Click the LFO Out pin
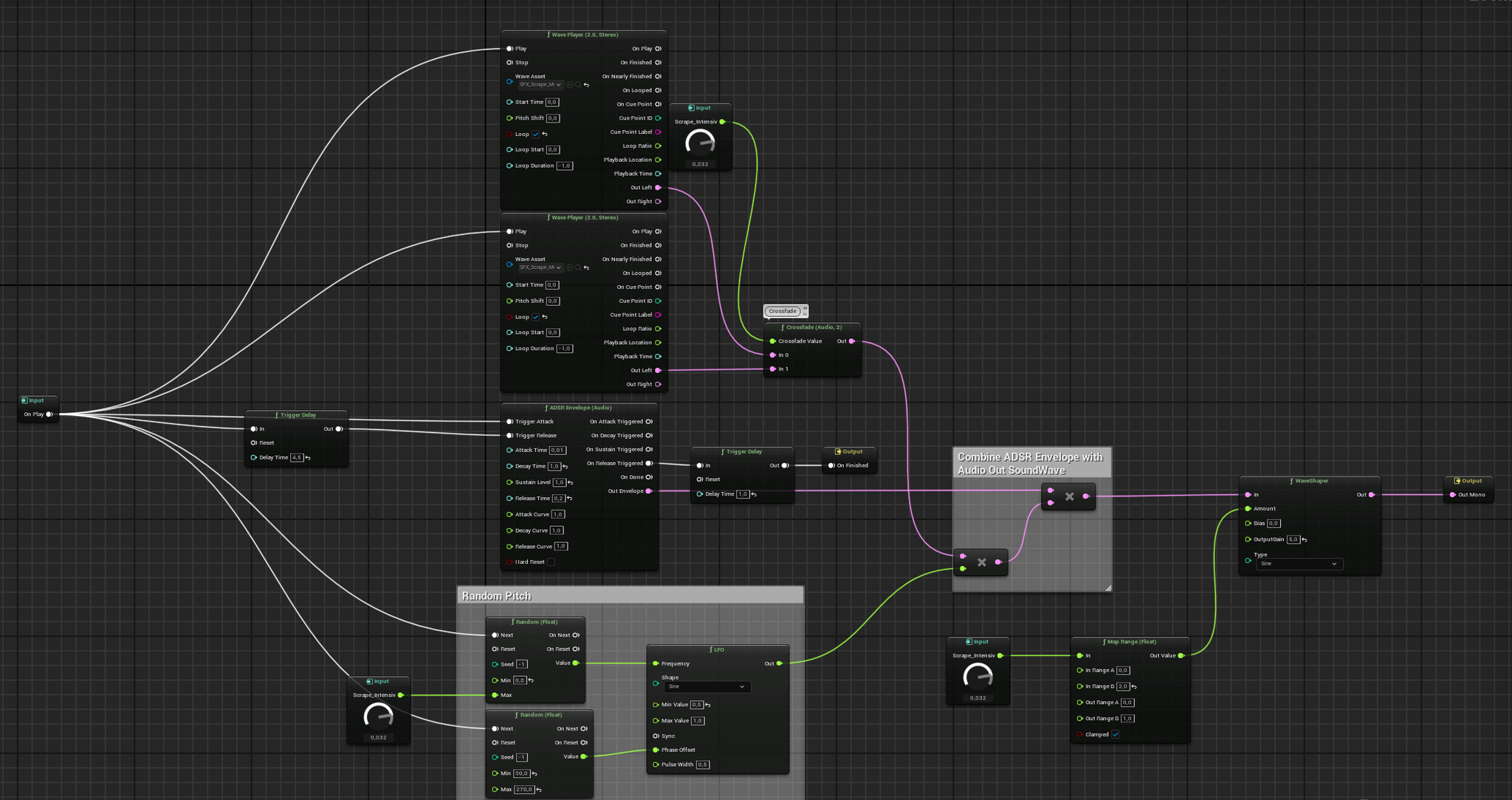This screenshot has height=800, width=1512. coord(780,663)
